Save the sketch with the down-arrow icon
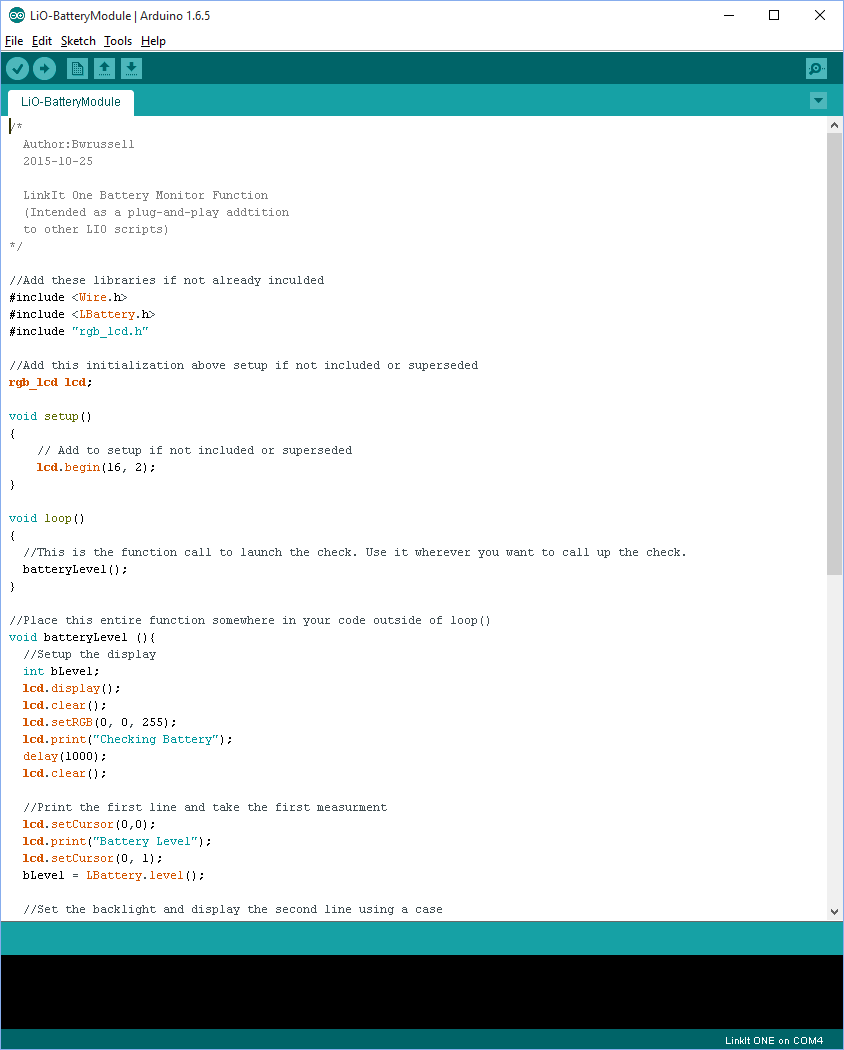This screenshot has width=844, height=1050. point(131,68)
